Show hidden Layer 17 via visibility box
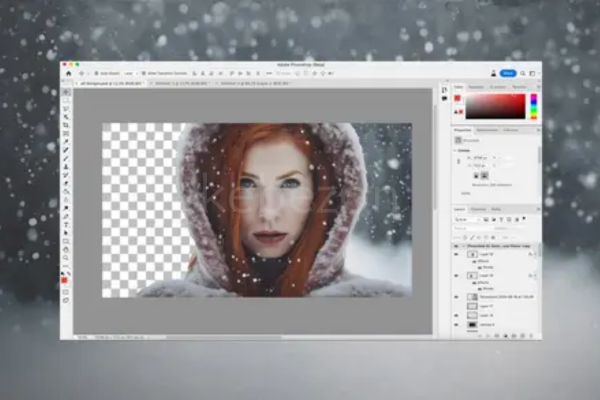The height and width of the screenshot is (400, 600). point(456,306)
